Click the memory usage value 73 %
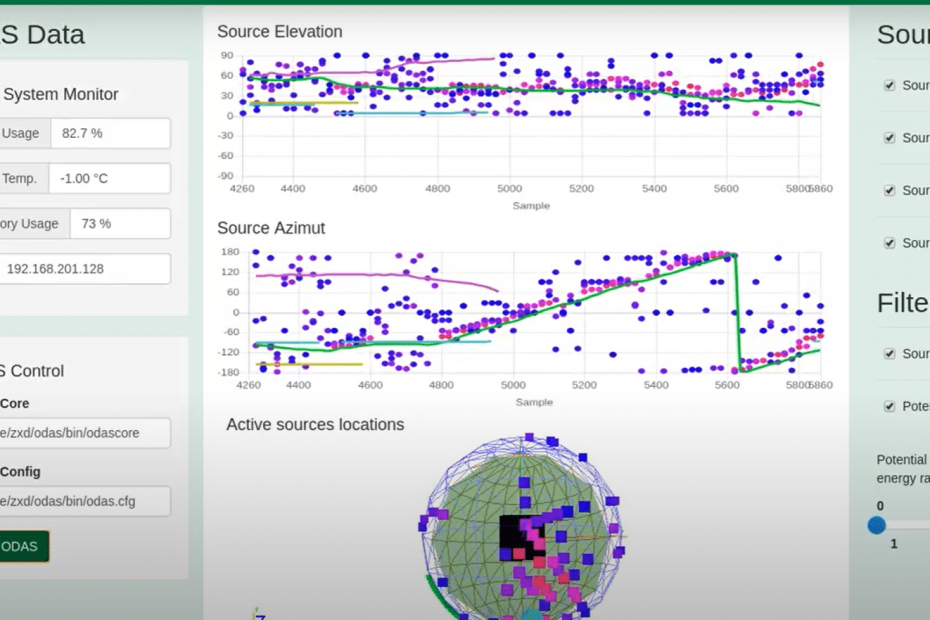 (119, 224)
